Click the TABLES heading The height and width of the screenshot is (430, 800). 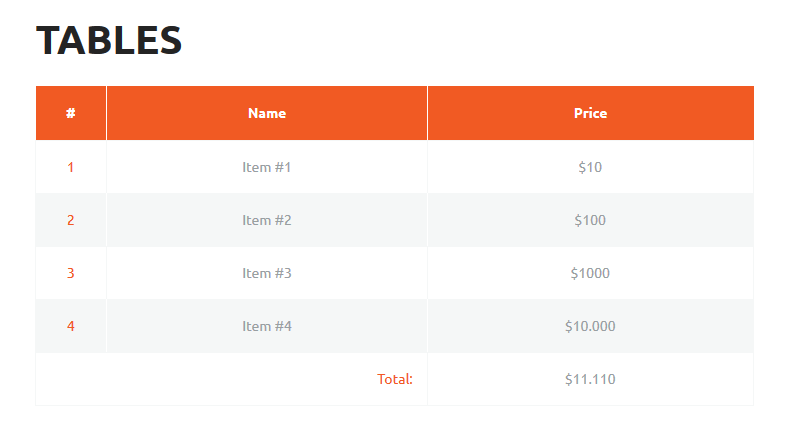109,40
